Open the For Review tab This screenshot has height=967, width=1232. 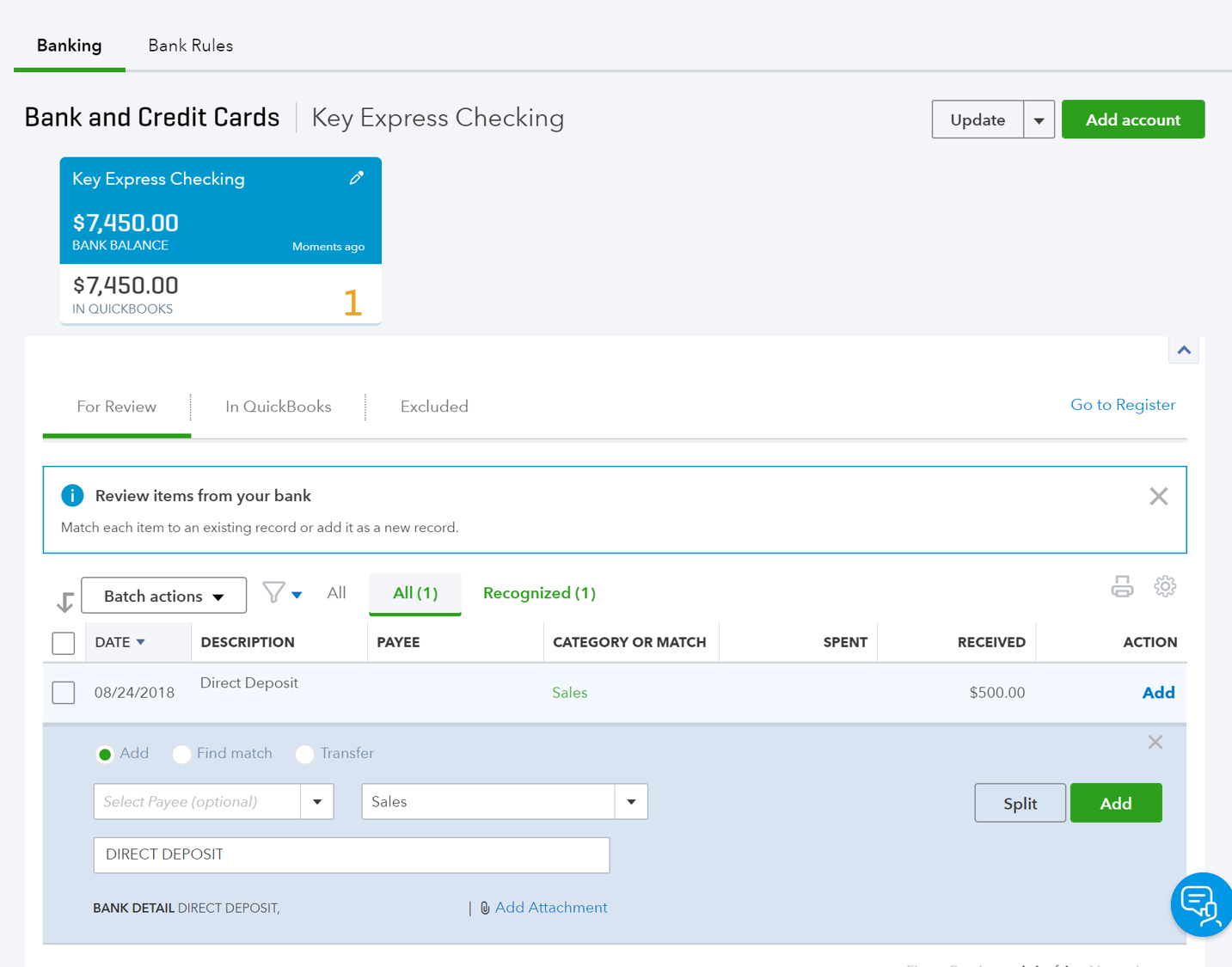117,407
